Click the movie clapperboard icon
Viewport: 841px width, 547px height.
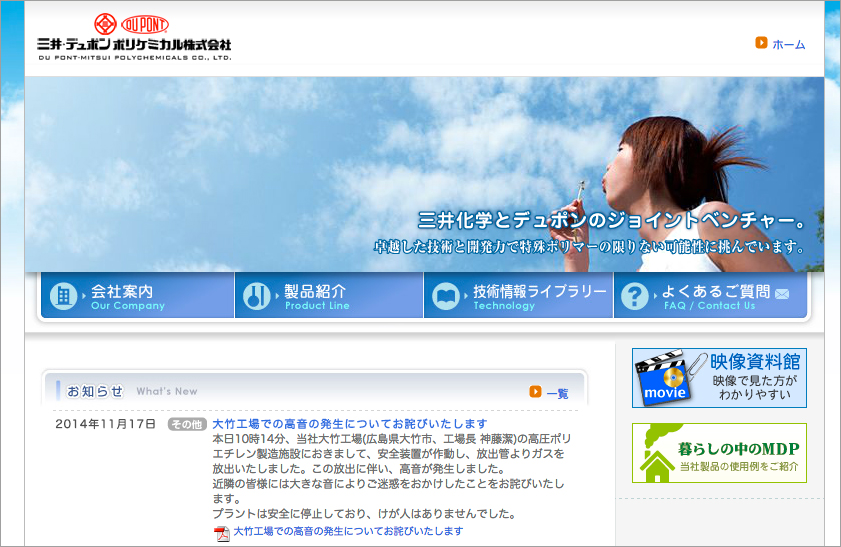(x=664, y=377)
